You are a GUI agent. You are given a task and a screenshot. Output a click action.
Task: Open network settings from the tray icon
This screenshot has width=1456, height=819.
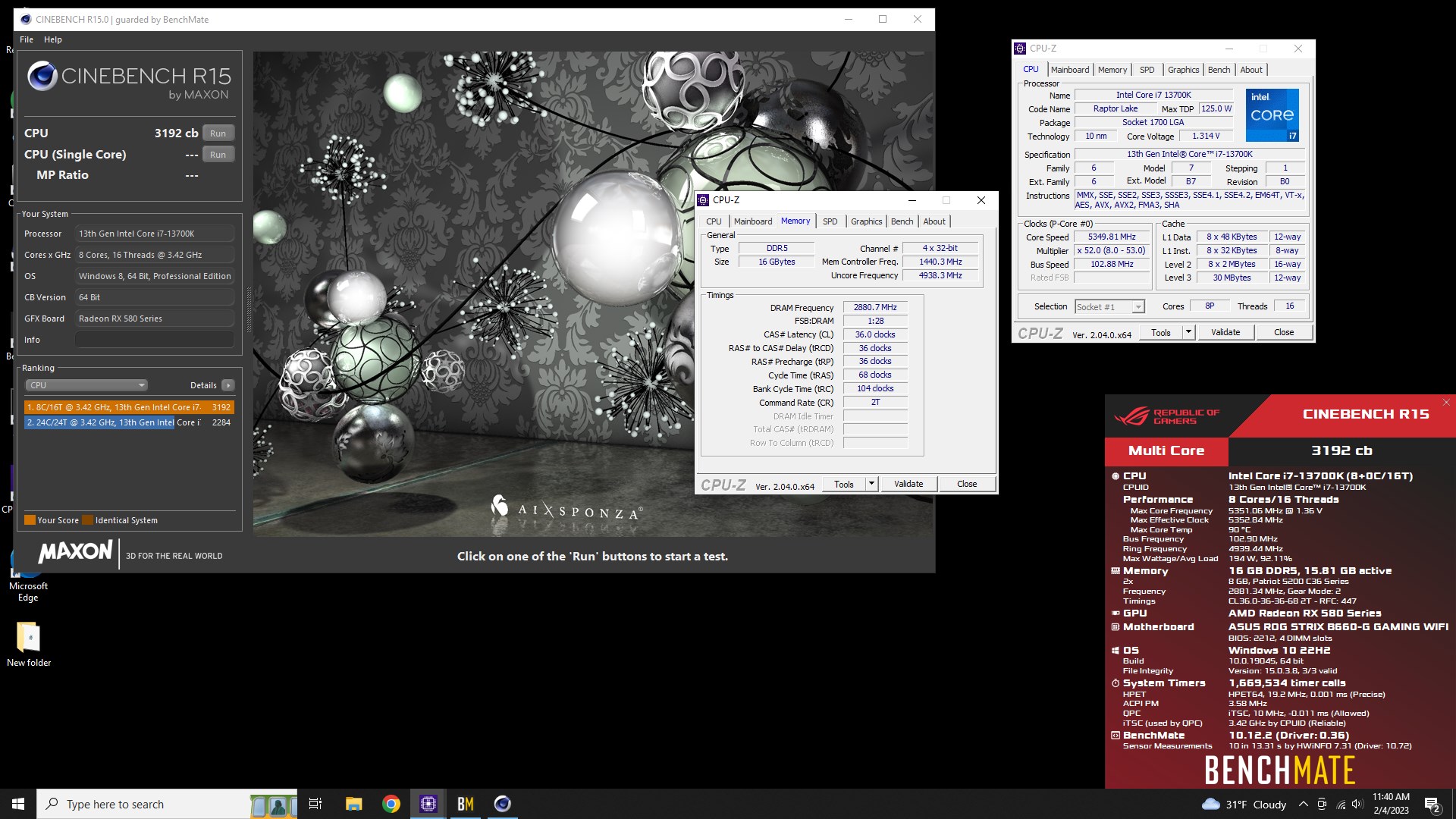[x=1340, y=804]
